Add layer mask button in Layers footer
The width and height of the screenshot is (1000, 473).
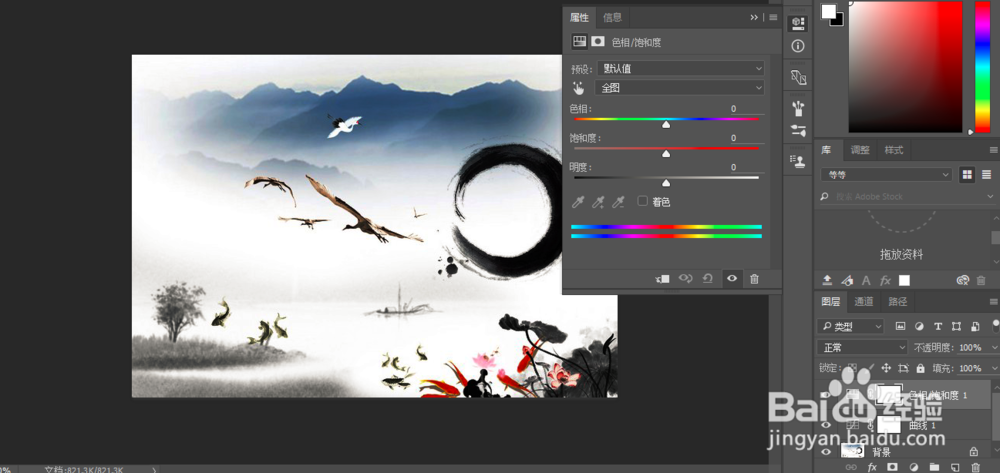(892, 467)
